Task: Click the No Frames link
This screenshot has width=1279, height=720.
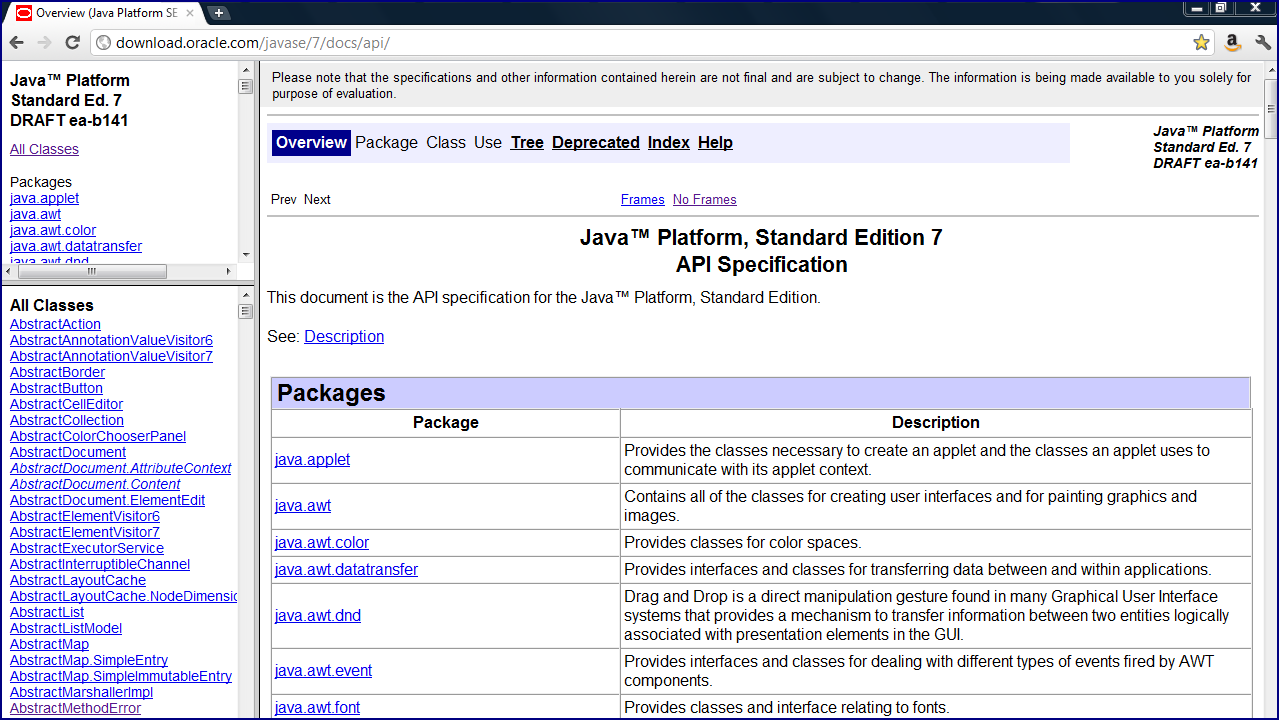Action: pos(705,200)
